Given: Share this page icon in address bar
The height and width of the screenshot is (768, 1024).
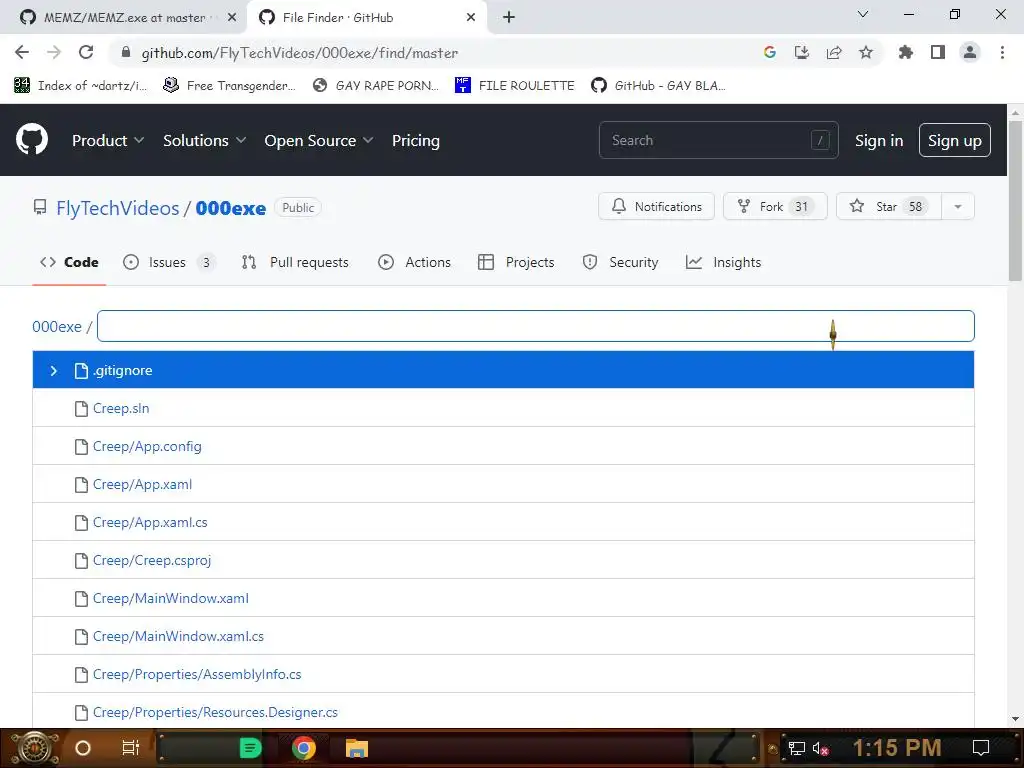Looking at the screenshot, I should pyautogui.click(x=833, y=52).
